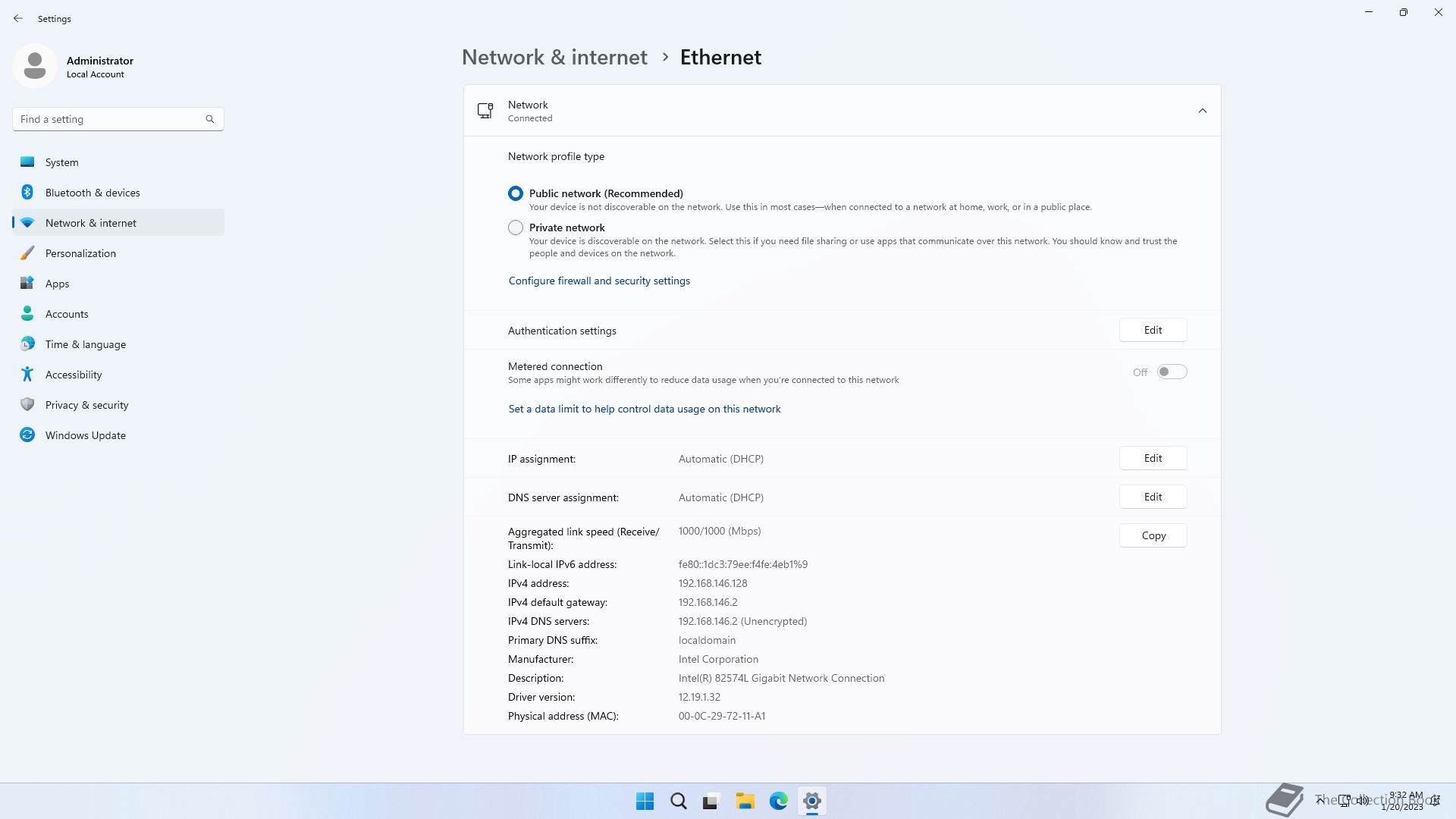1456x819 pixels.
Task: Edit the IP assignment settings
Action: tap(1153, 458)
